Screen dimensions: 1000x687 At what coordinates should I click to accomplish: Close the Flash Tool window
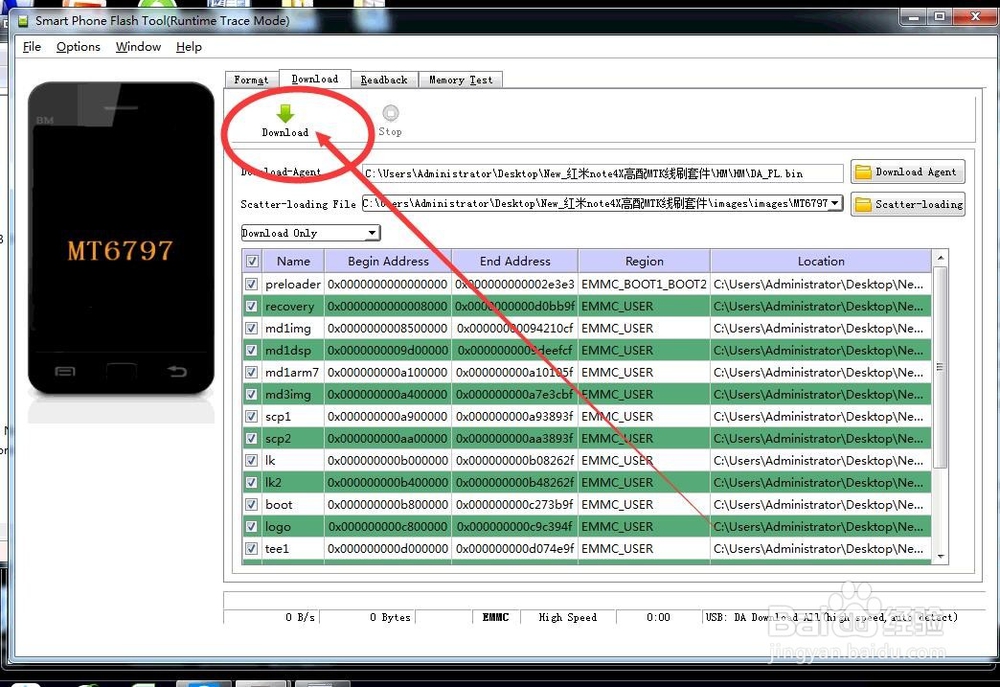[x=975, y=17]
